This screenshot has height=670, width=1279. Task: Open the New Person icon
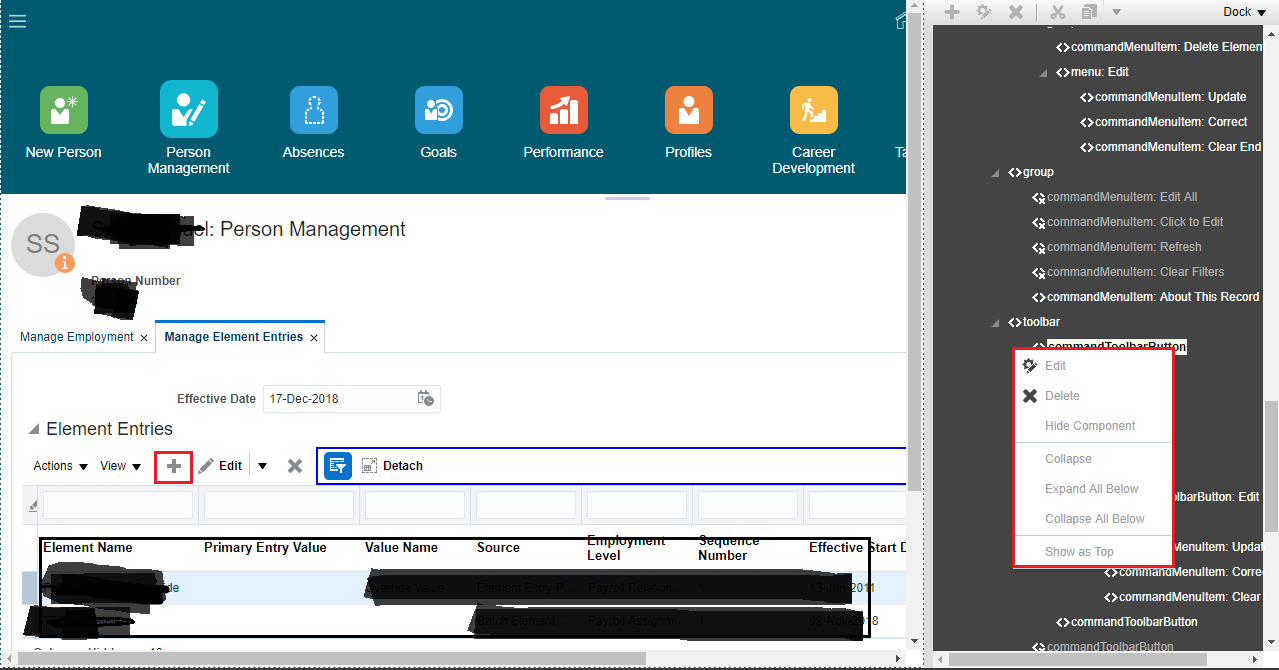point(64,110)
